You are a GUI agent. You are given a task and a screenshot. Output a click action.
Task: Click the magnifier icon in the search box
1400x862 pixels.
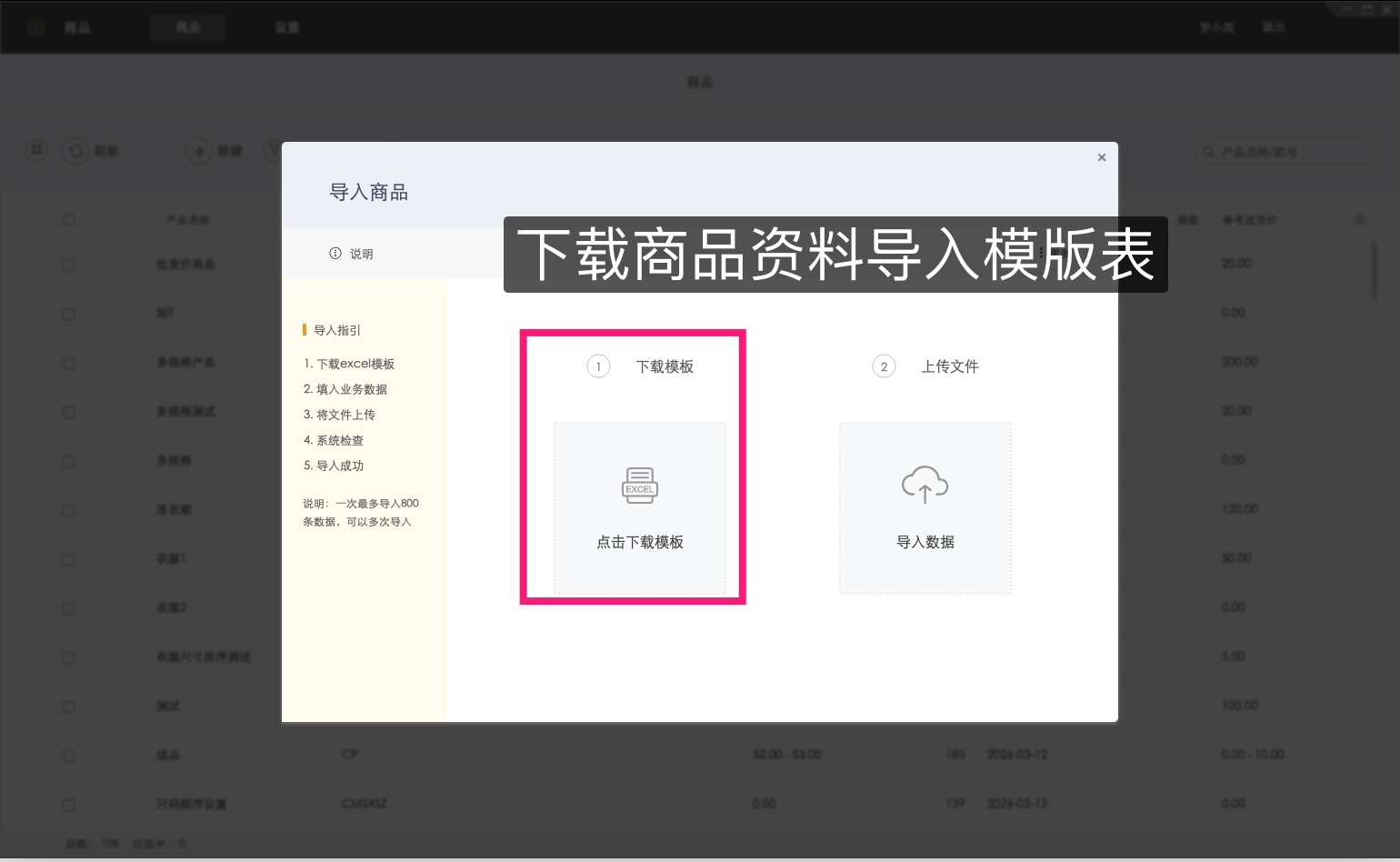click(x=1207, y=152)
